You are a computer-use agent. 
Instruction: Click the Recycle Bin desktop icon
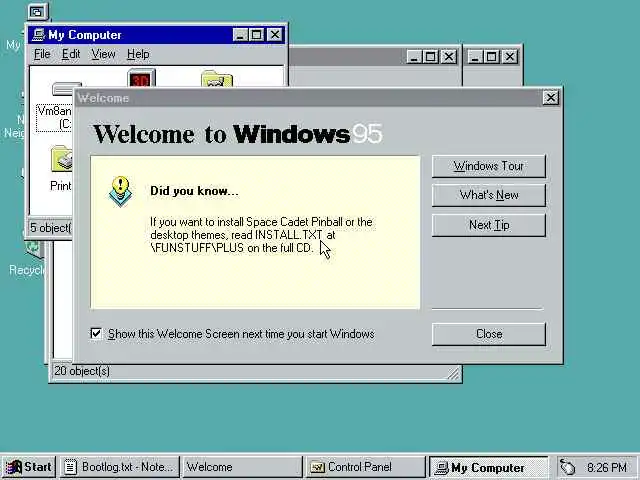click(33, 249)
